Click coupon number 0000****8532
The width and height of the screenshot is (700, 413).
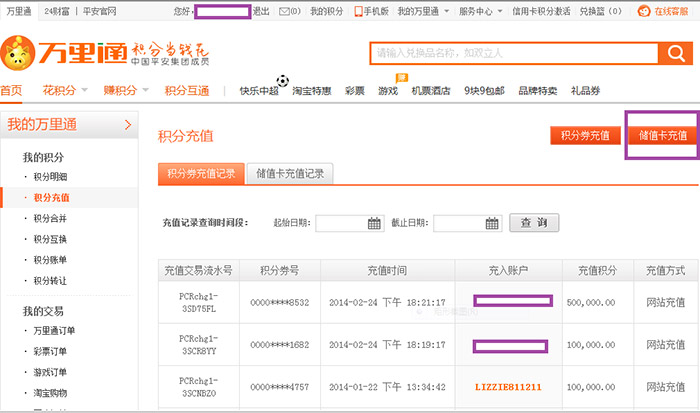[279, 302]
